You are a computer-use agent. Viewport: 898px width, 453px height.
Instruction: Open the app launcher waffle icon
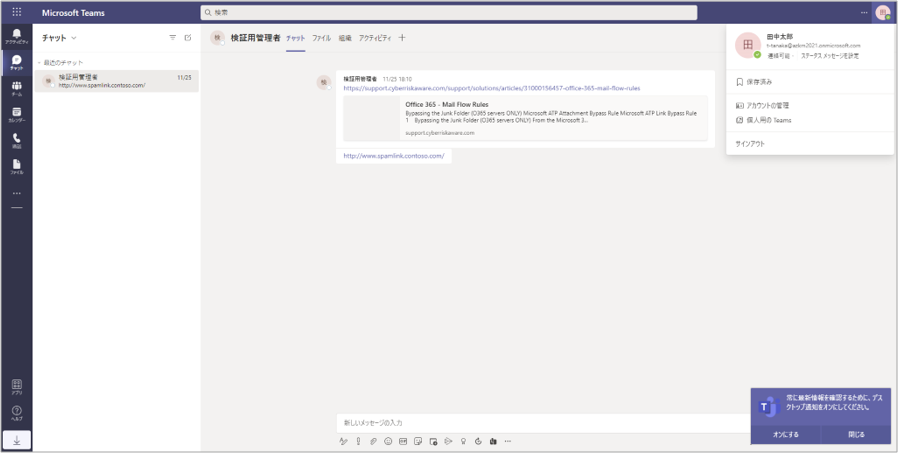[x=17, y=12]
